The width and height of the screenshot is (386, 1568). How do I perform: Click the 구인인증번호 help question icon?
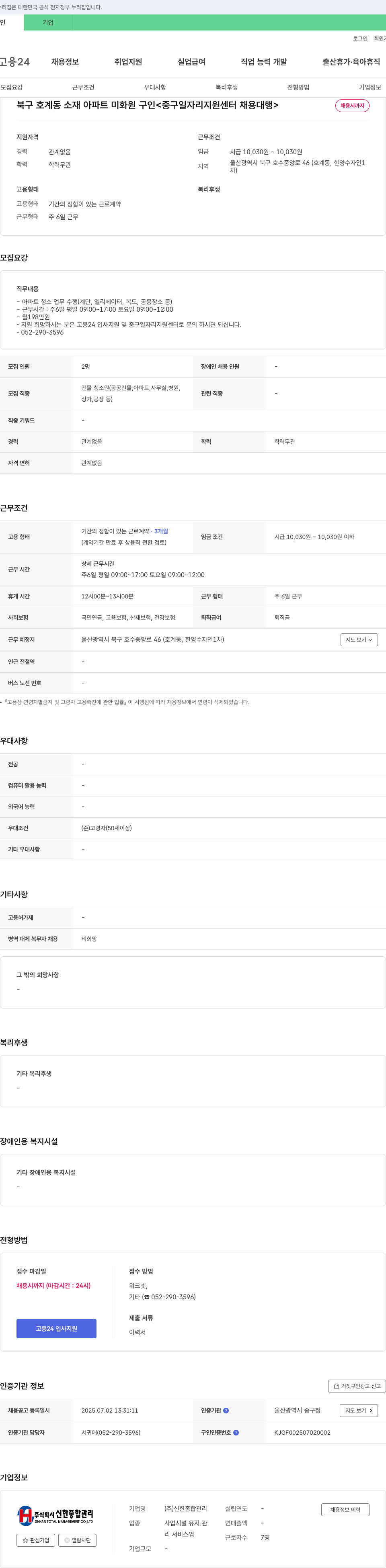pos(236,1432)
